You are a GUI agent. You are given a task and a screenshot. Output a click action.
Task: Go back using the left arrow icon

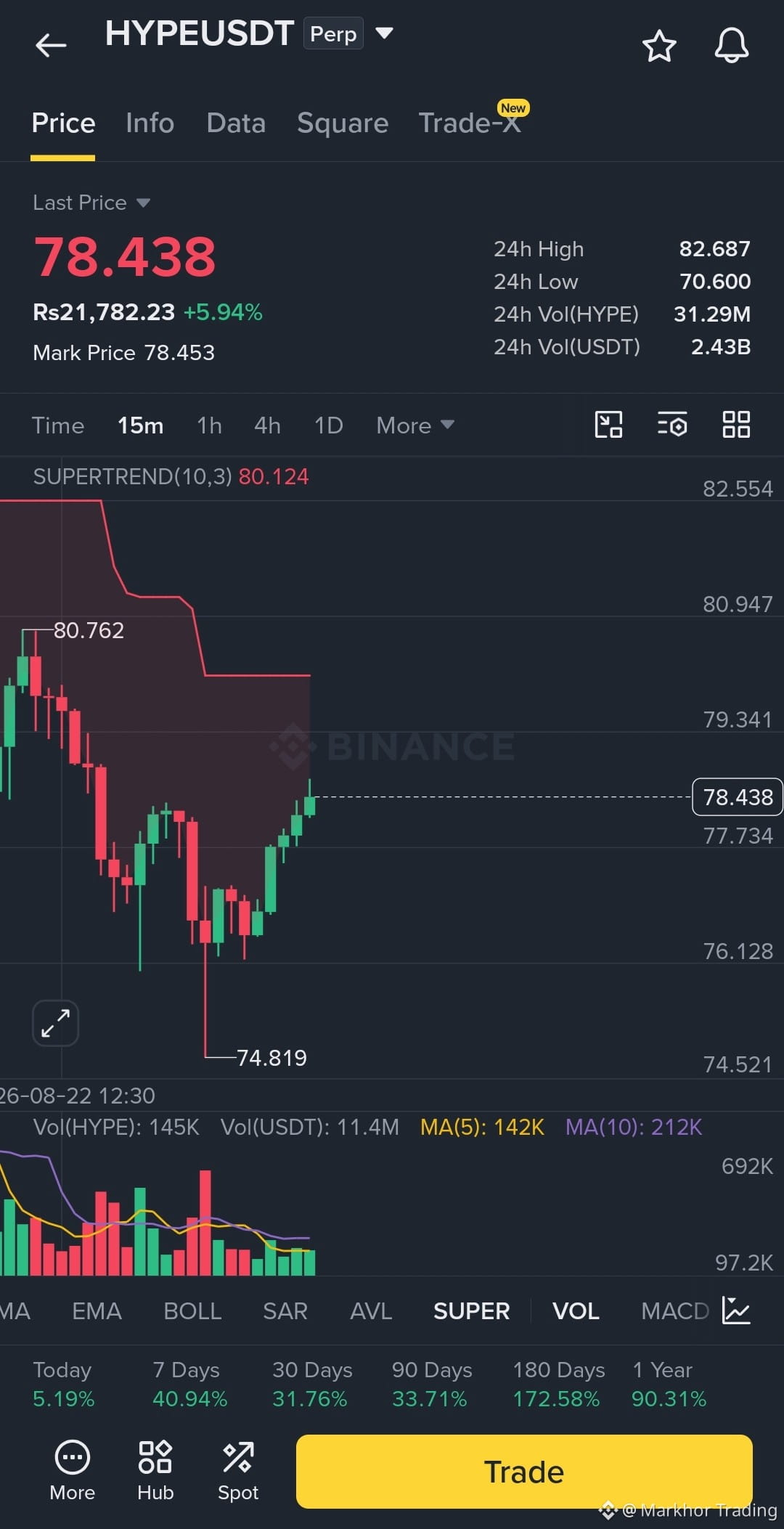click(x=51, y=45)
